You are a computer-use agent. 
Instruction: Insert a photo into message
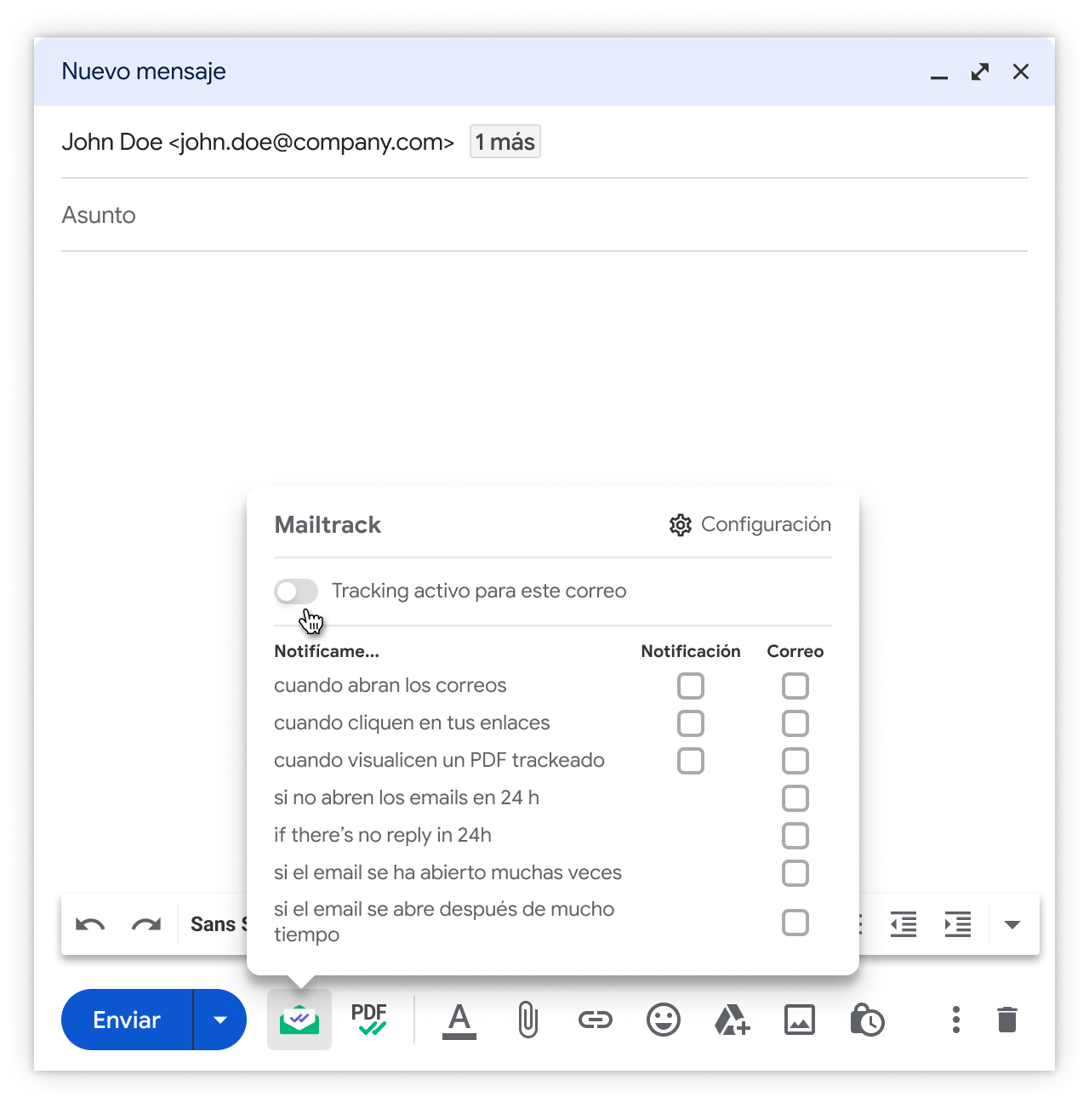click(x=800, y=1020)
